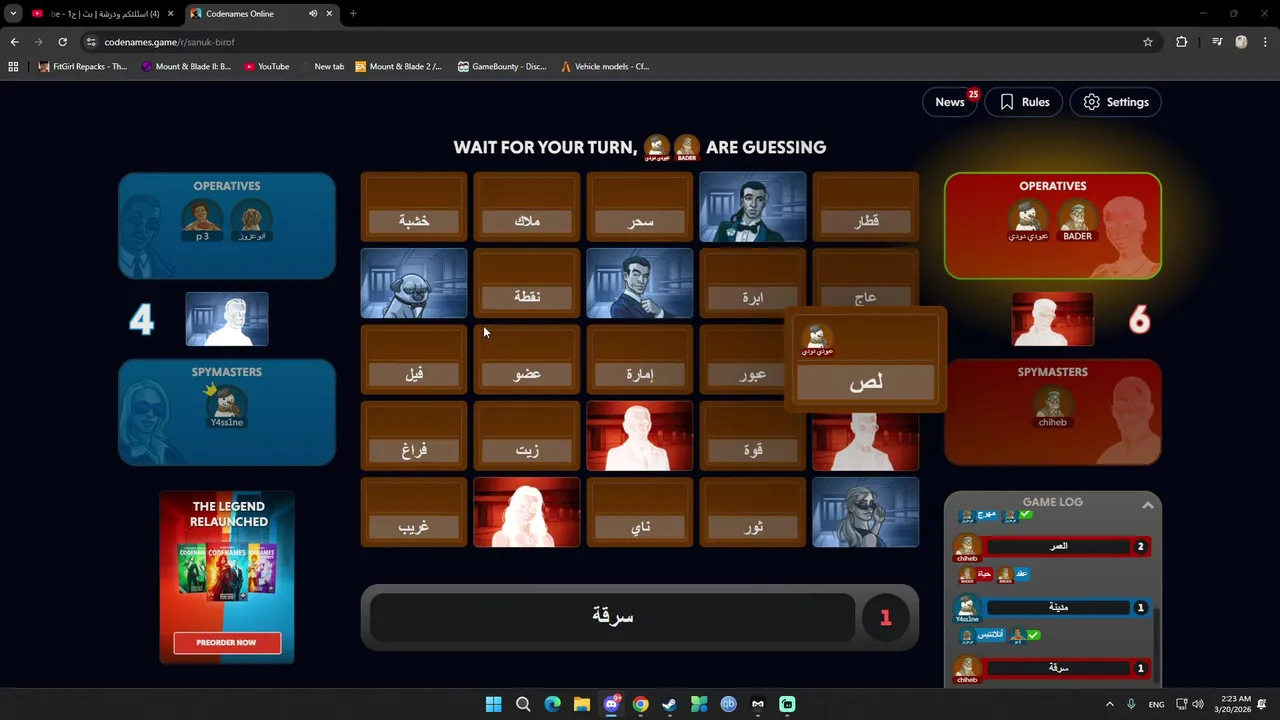Open the Chrome profile avatar
The image size is (1280, 720).
[x=1241, y=42]
